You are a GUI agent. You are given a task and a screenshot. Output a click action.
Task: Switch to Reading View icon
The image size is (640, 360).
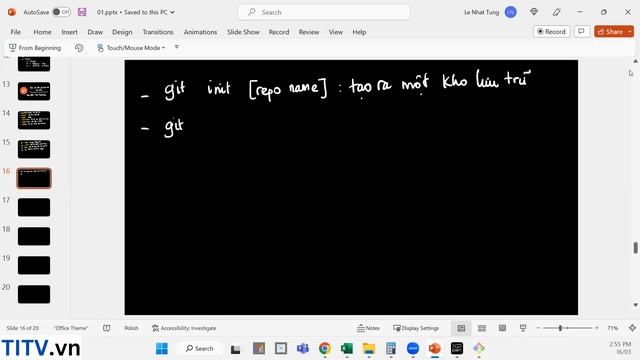502,328
